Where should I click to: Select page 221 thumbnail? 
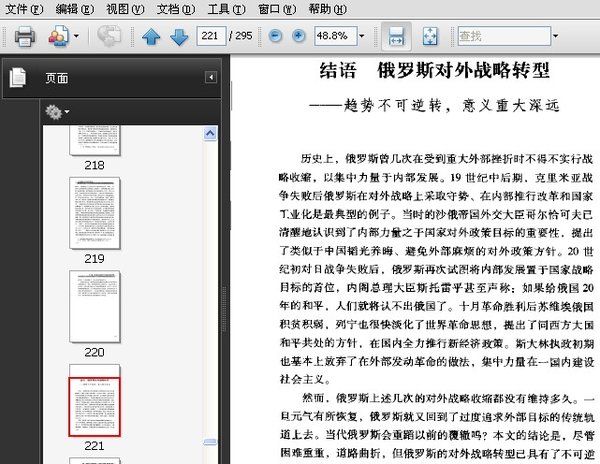coord(95,400)
